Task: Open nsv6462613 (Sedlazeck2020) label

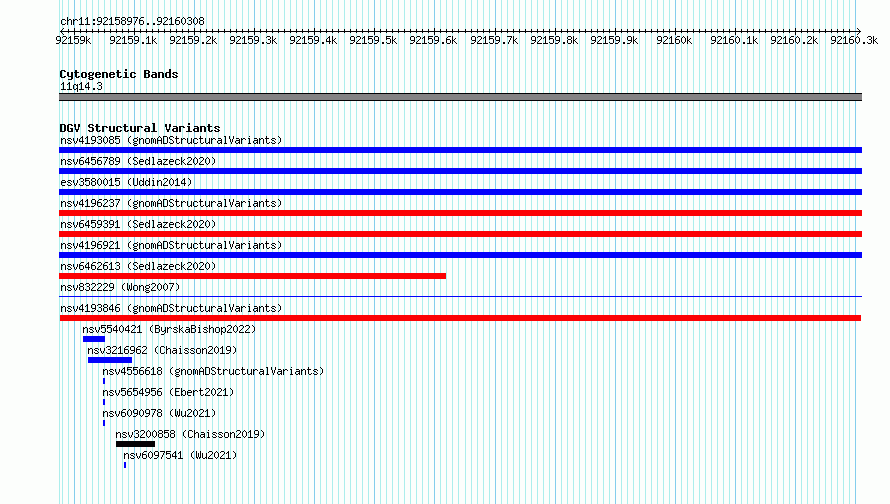Action: pos(138,266)
